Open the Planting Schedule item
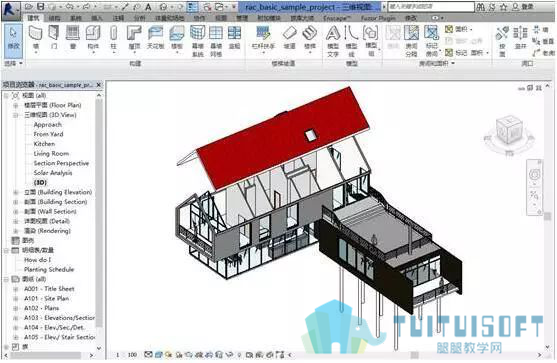This screenshot has height=363, width=557. pyautogui.click(x=49, y=270)
